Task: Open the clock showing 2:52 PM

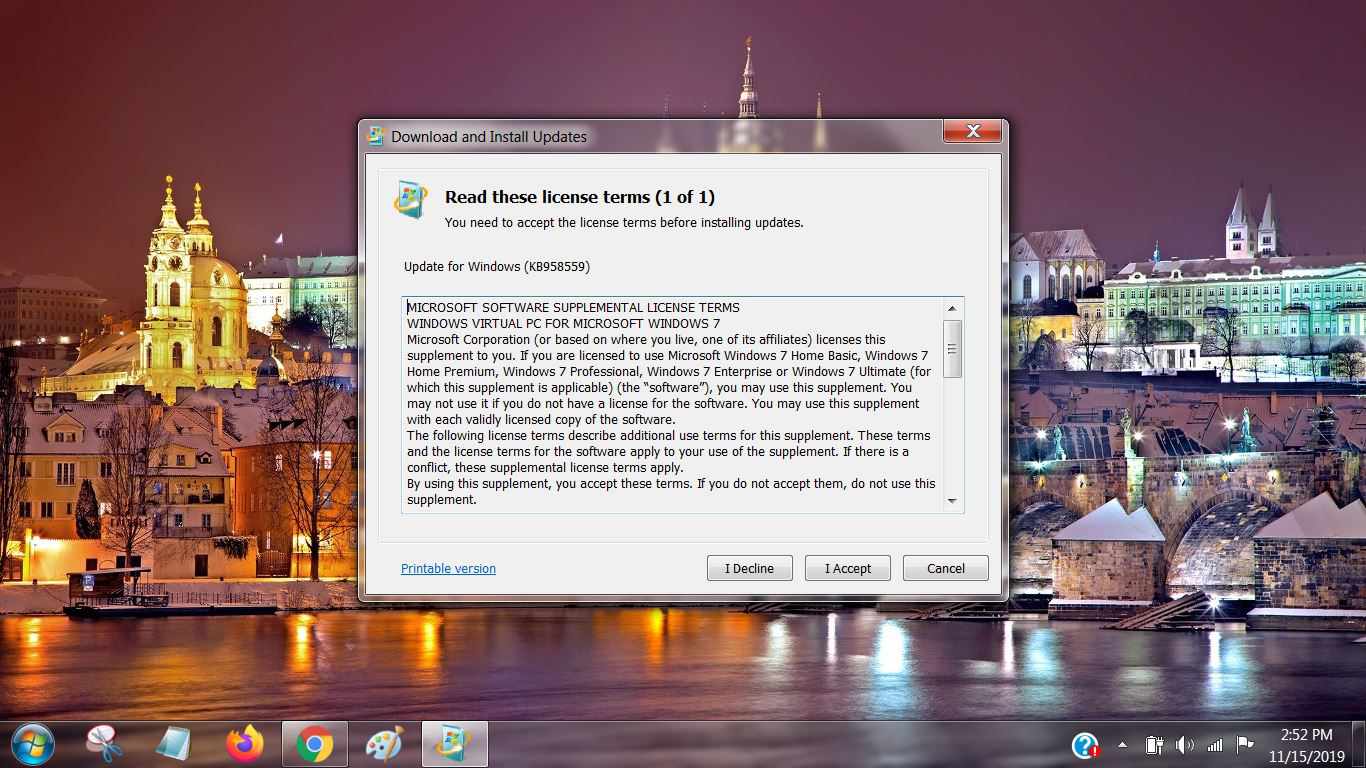Action: [x=1306, y=744]
